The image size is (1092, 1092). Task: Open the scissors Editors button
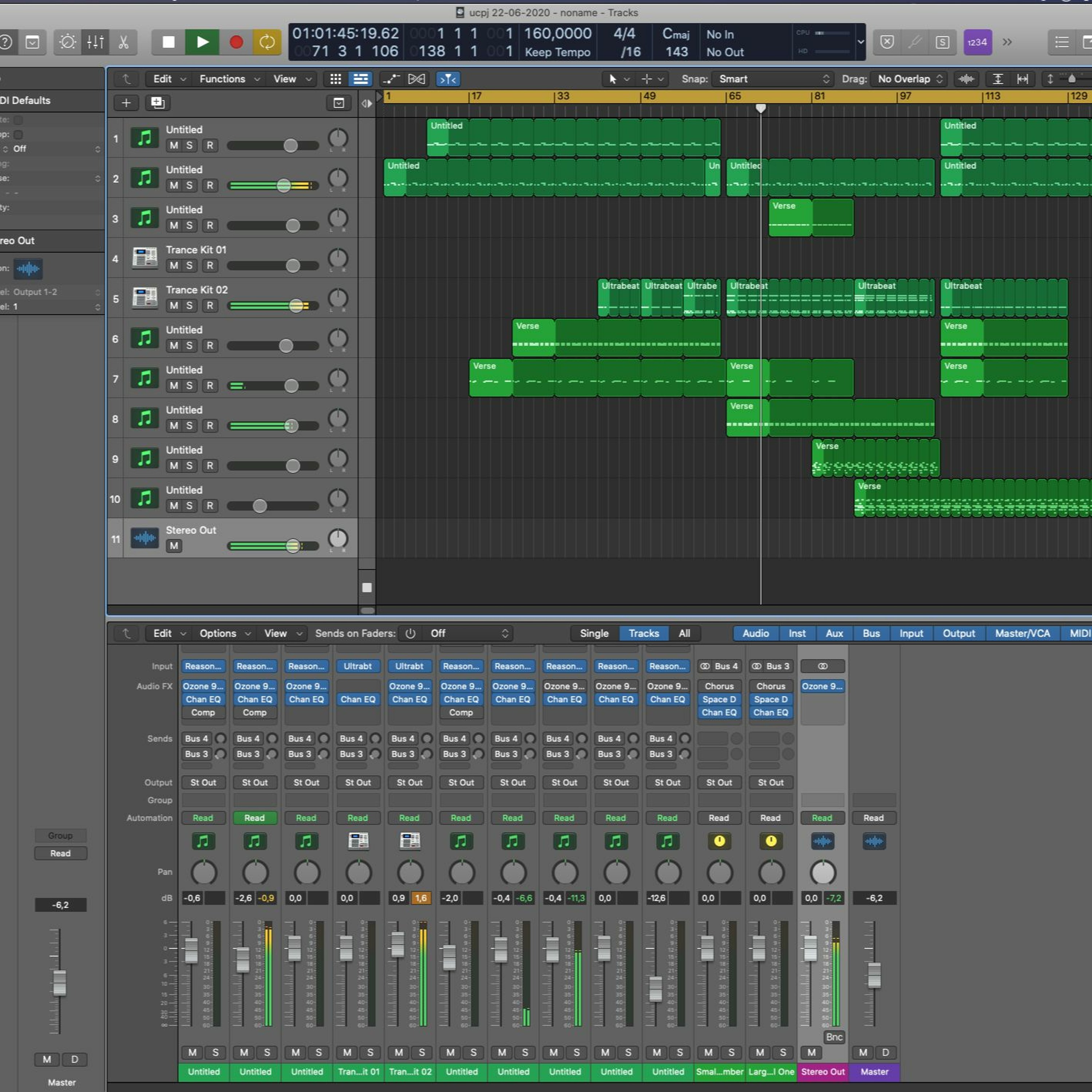(x=123, y=42)
